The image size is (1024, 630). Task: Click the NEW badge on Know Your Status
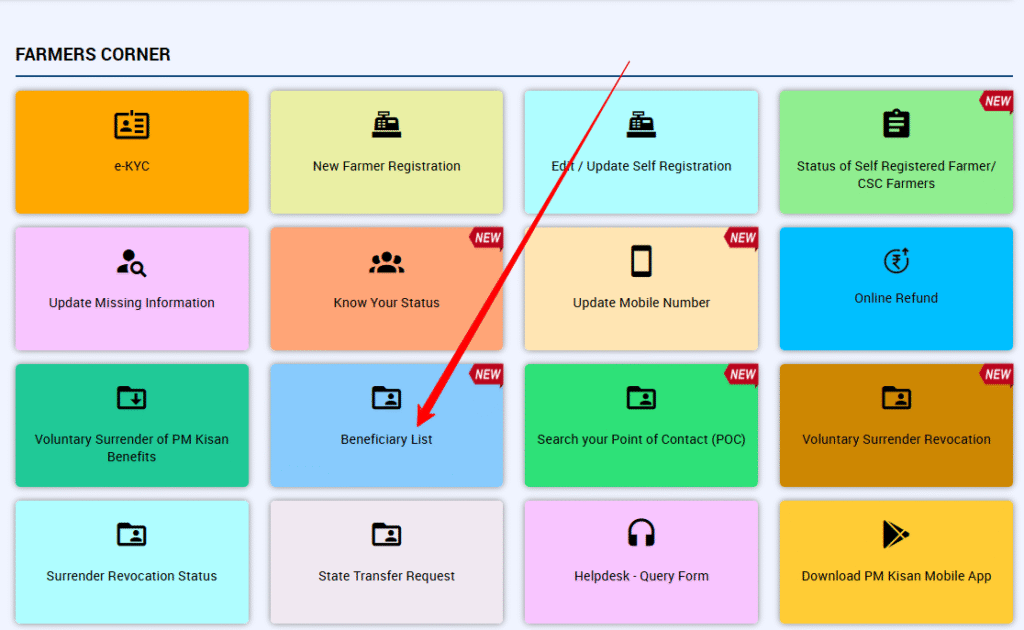[x=486, y=238]
